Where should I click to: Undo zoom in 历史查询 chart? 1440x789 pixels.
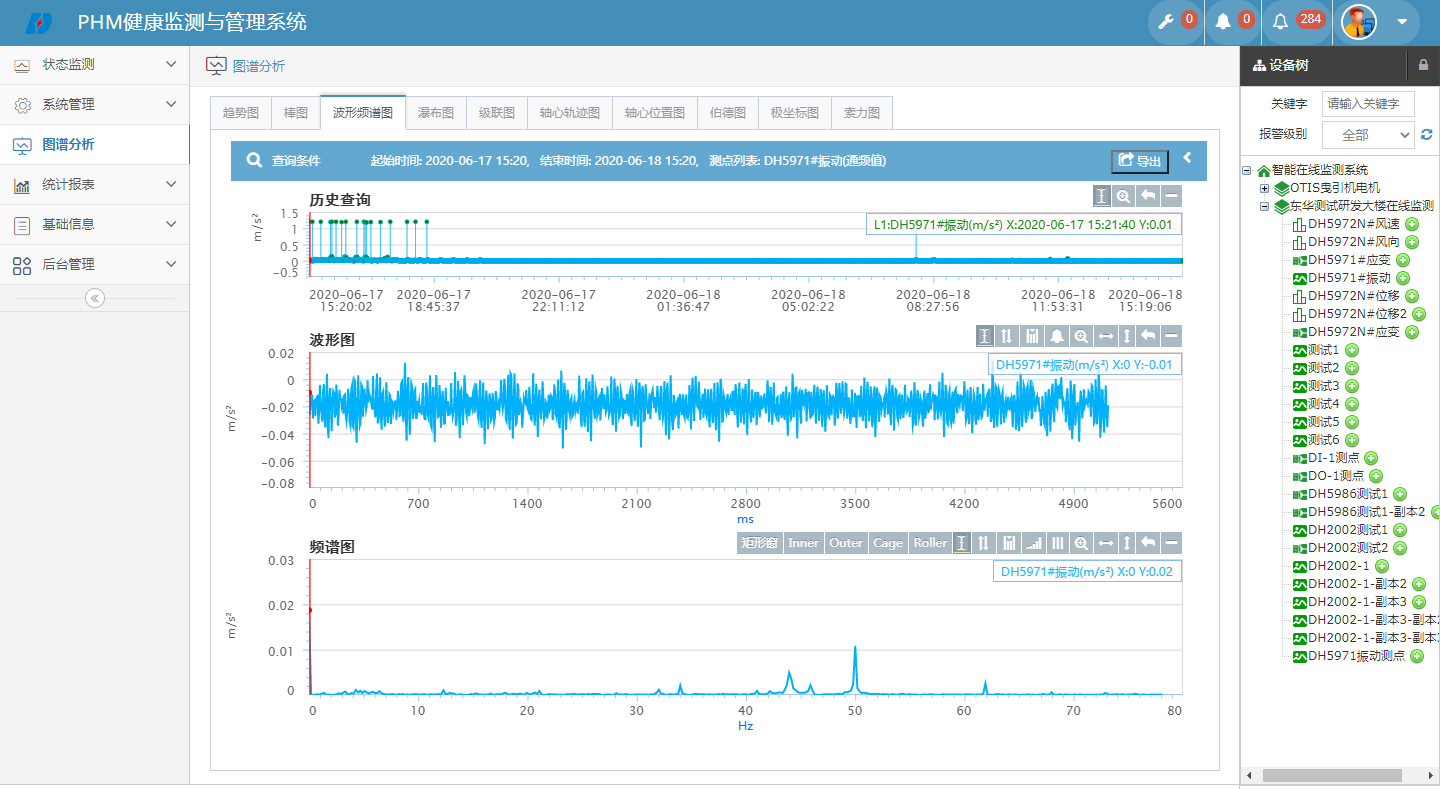(x=1148, y=196)
